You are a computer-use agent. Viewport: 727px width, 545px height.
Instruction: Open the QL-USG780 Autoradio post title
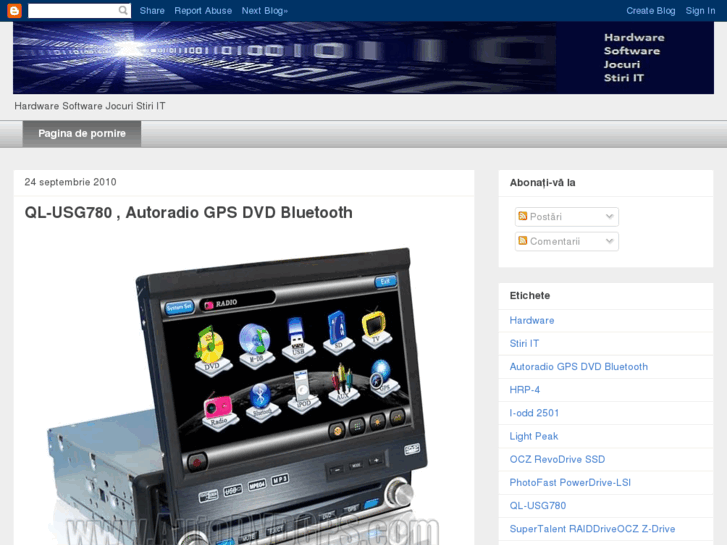pyautogui.click(x=188, y=212)
